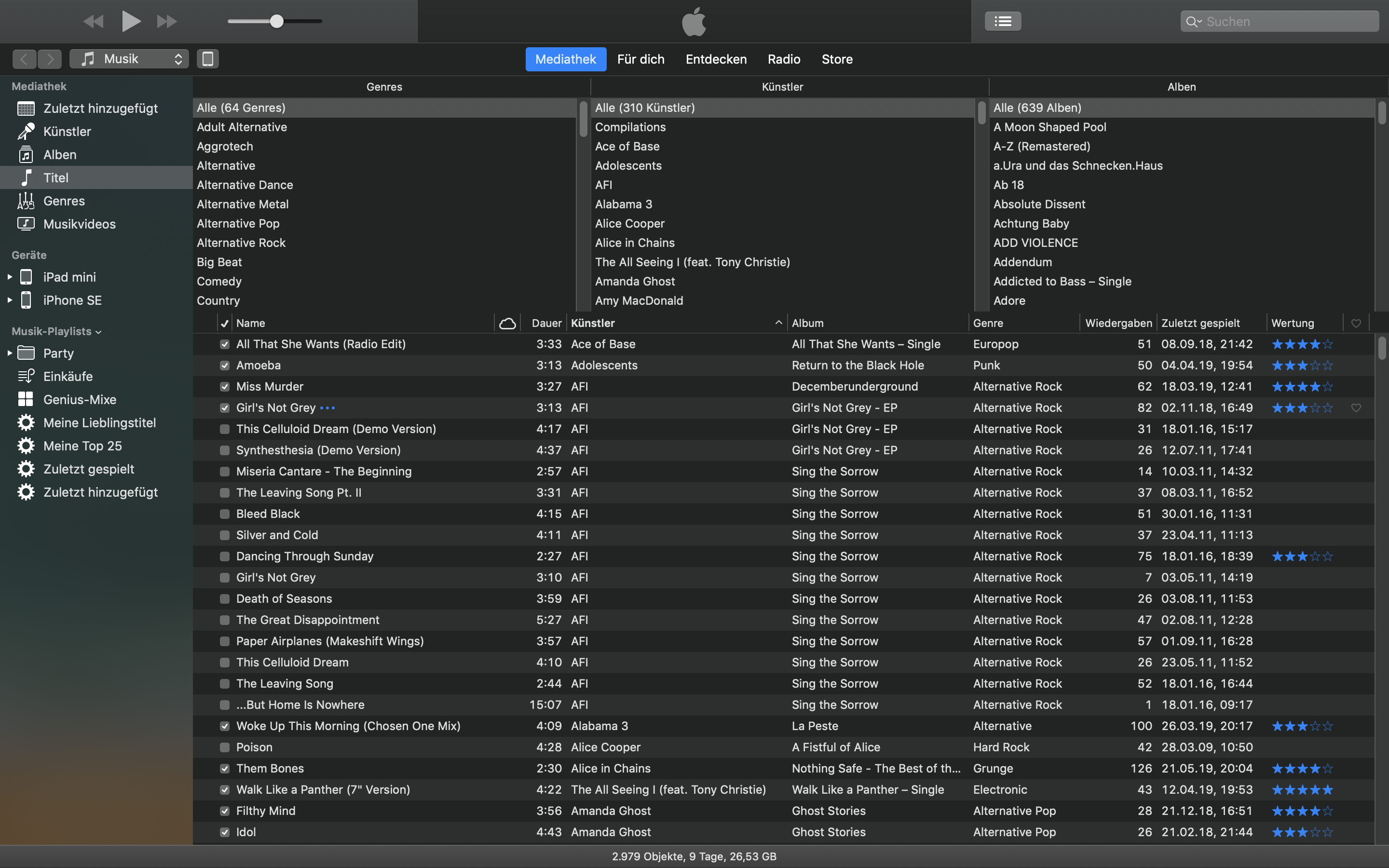Open Genius-Mixe in the sidebar
The height and width of the screenshot is (868, 1389).
tap(80, 400)
